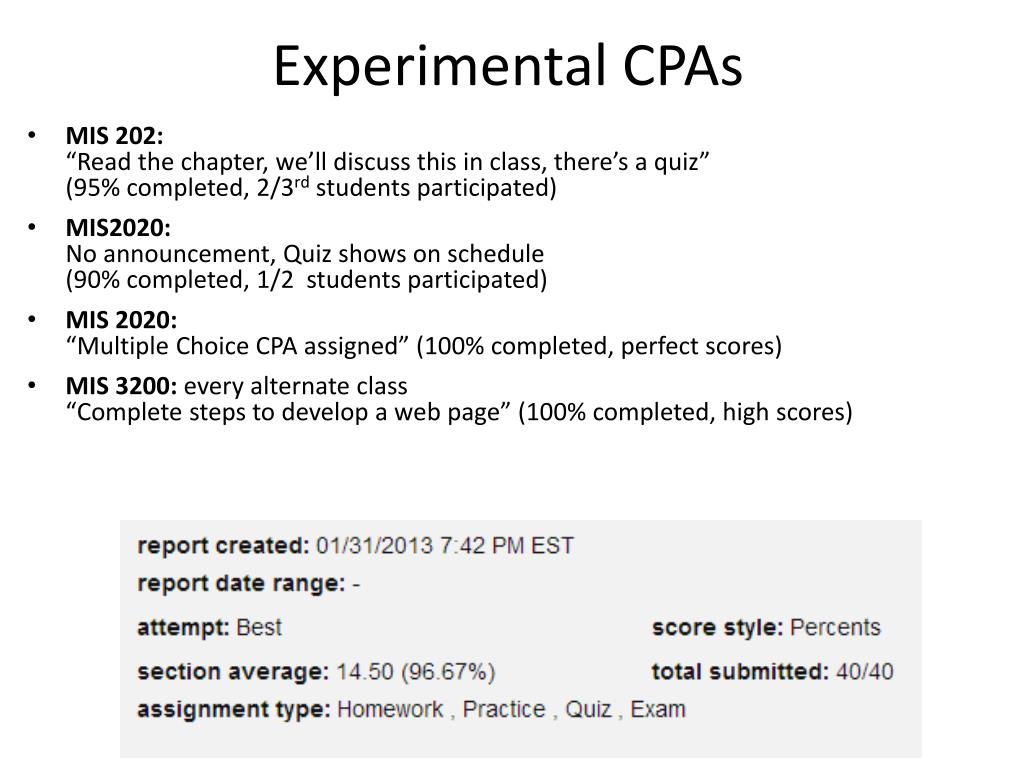
Task: Click 'Exam' in assignment type list
Action: [x=658, y=709]
